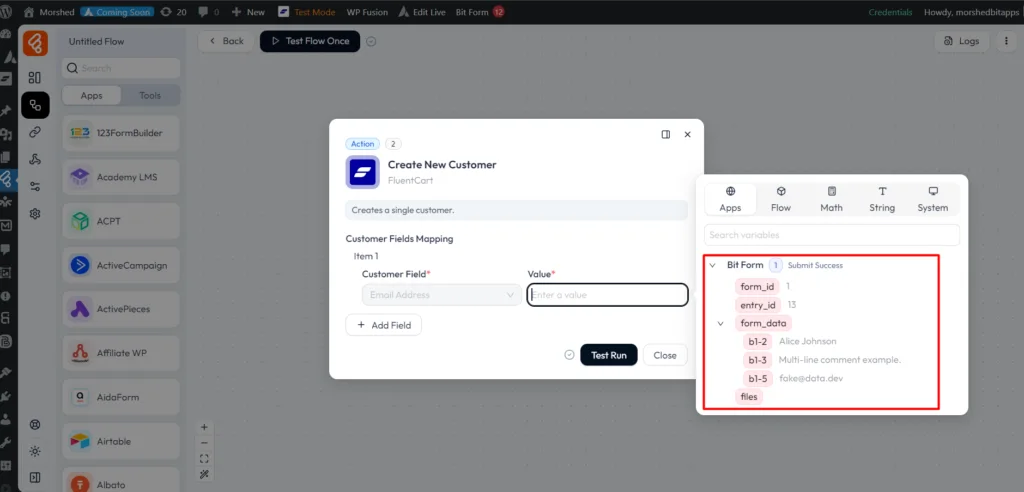Select the Flows icon in sidebar
Image resolution: width=1024 pixels, height=492 pixels.
(x=35, y=105)
